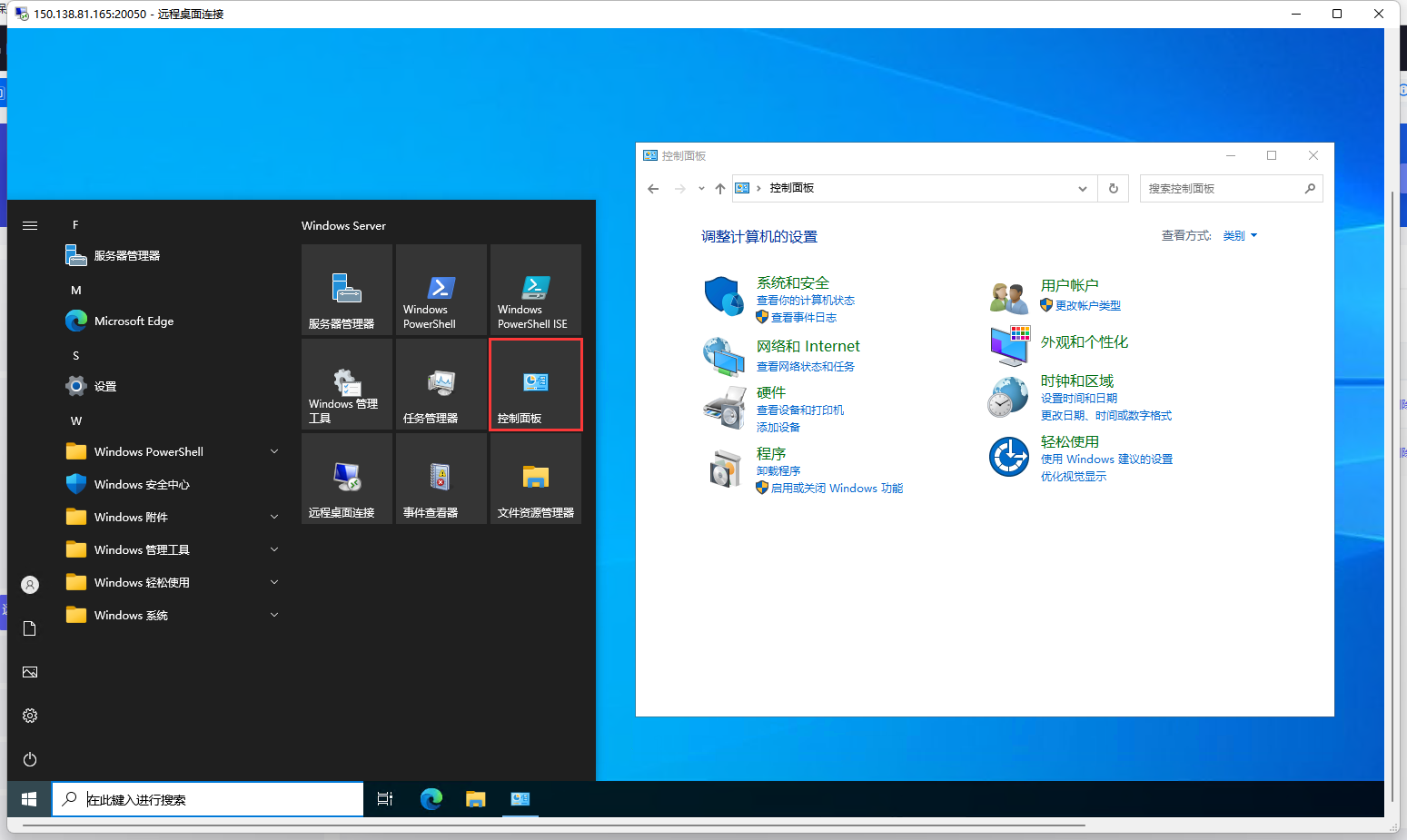Expand the Windows 管理工具 folder

point(173,549)
